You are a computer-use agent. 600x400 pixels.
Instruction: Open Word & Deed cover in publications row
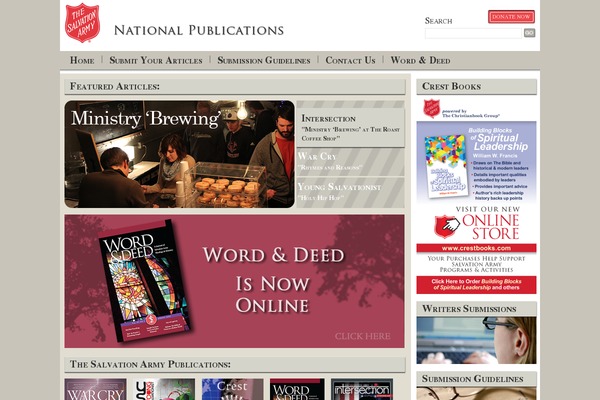[297, 389]
